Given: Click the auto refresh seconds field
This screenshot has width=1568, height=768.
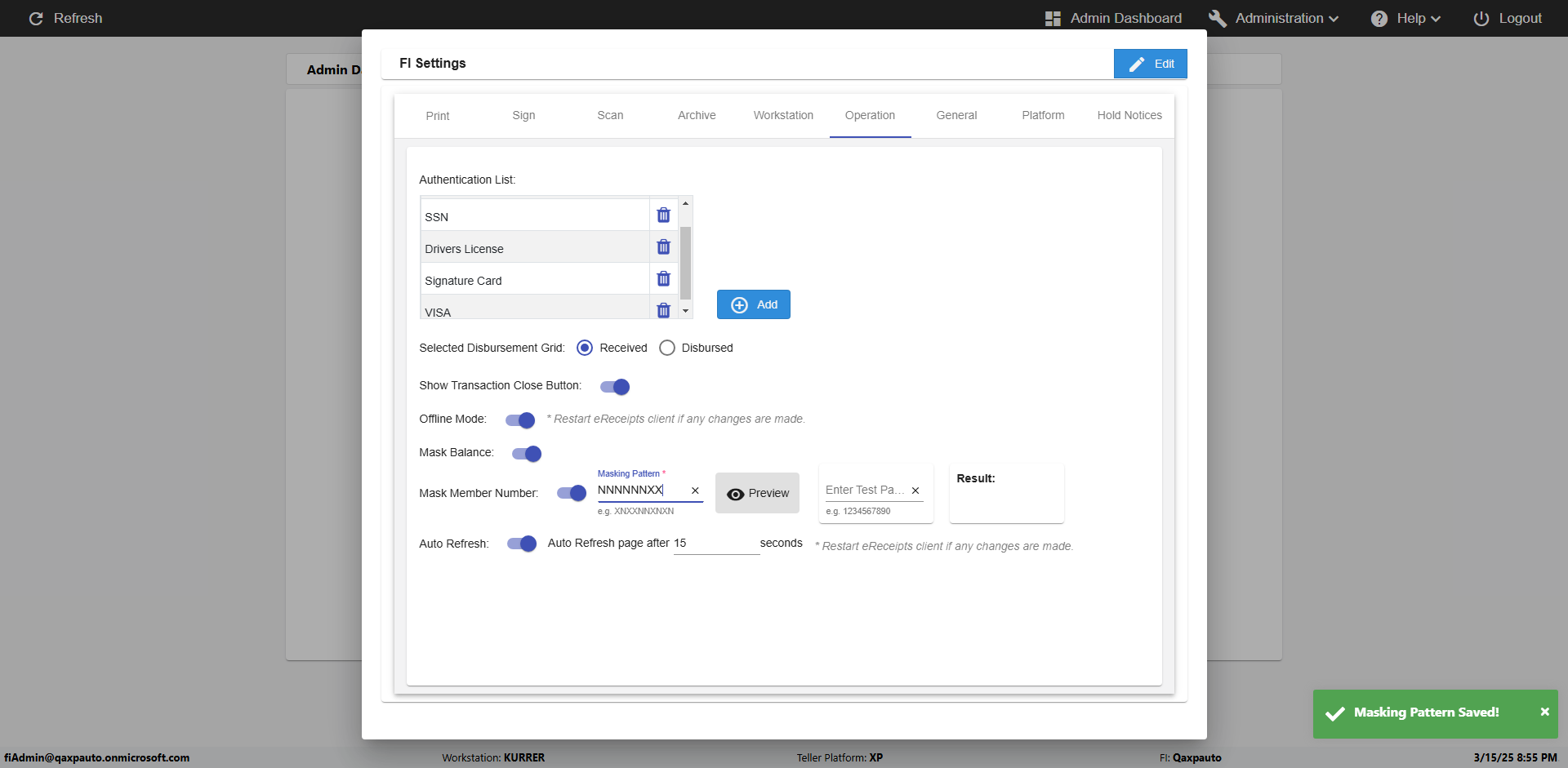Looking at the screenshot, I should 716,544.
